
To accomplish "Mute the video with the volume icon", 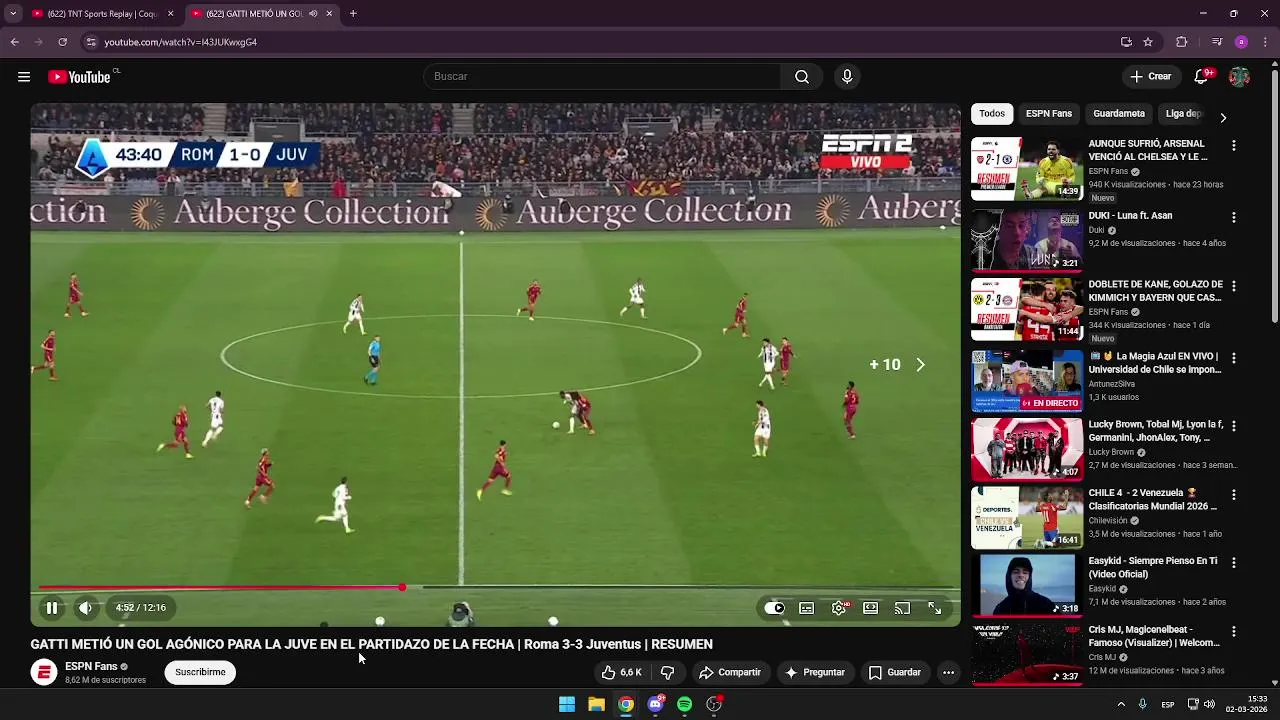I will click(86, 607).
